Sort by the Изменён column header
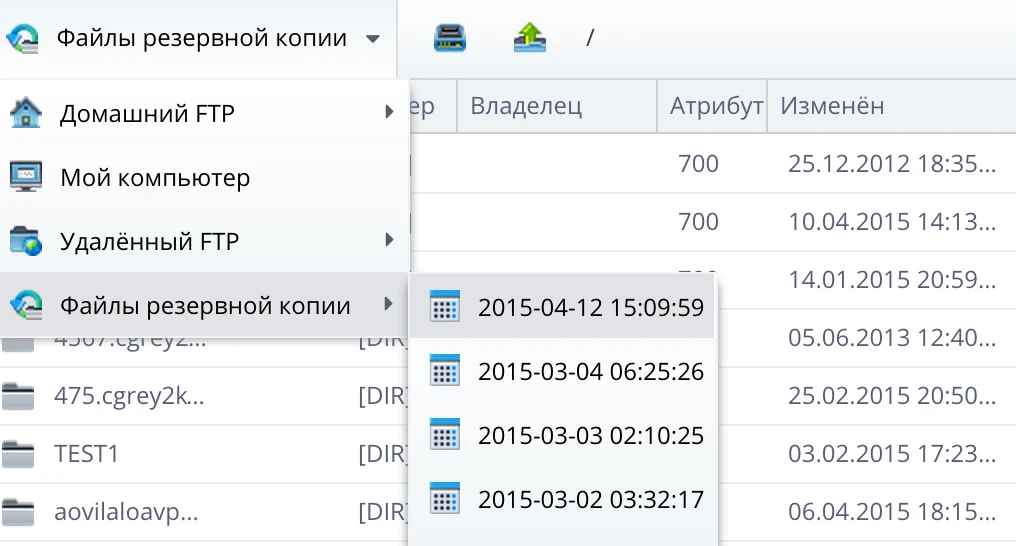1016x546 pixels. [x=892, y=106]
